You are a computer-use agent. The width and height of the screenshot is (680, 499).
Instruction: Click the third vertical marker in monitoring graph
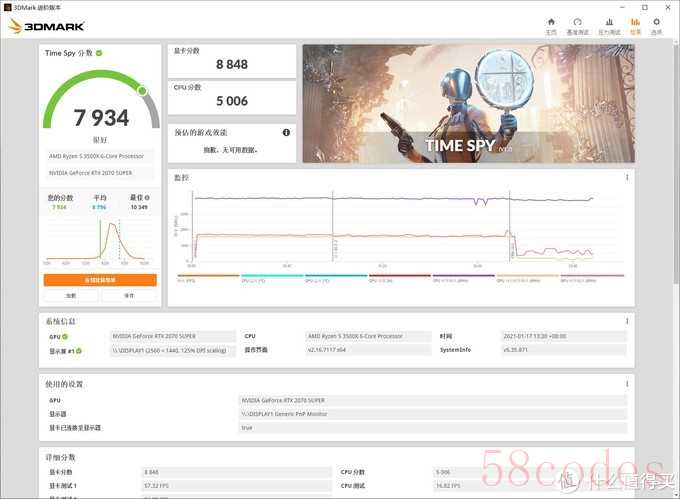510,226
